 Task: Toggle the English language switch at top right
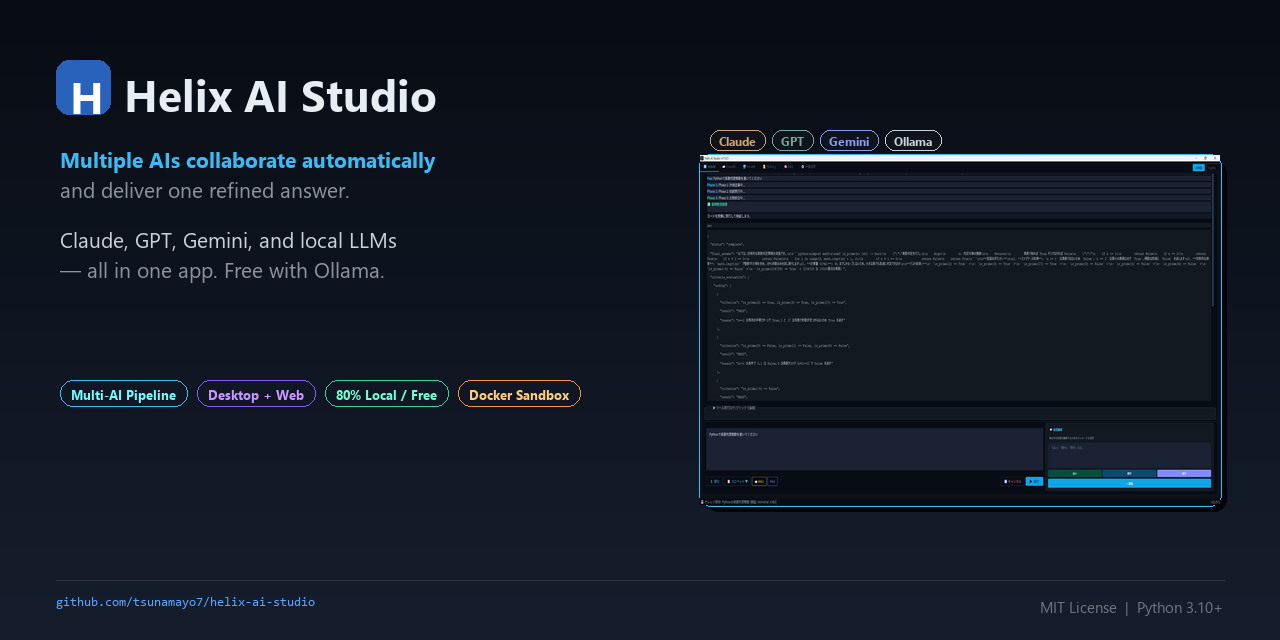point(1212,167)
